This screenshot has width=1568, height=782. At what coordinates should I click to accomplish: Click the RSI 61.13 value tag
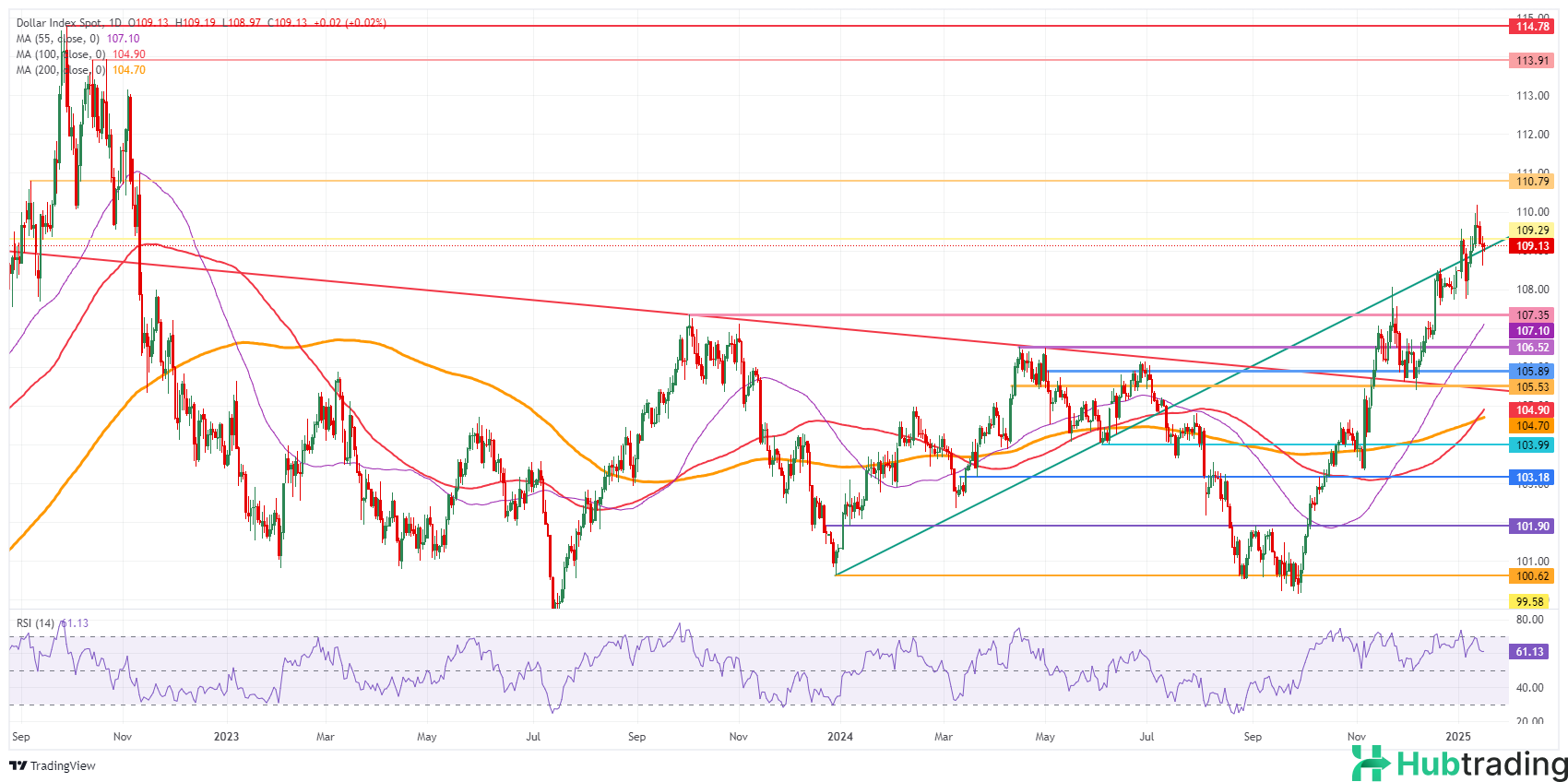1529,652
